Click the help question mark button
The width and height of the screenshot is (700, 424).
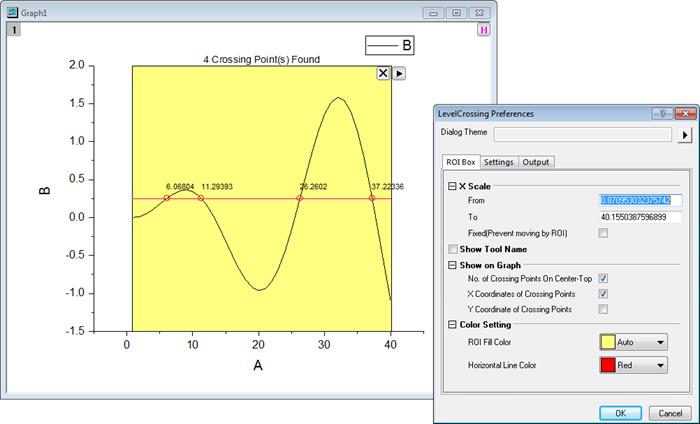point(662,114)
